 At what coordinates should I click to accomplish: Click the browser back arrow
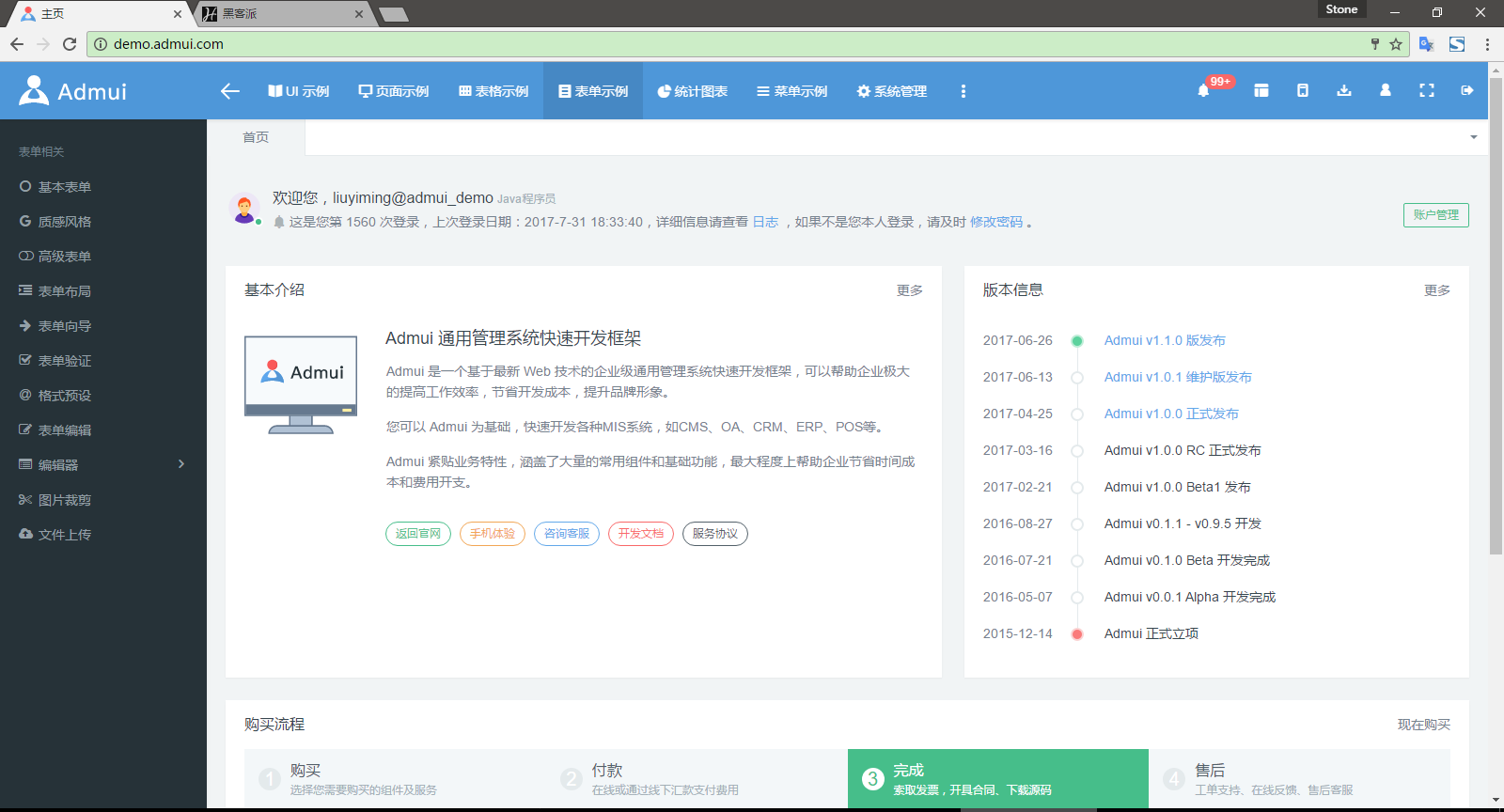[17, 44]
